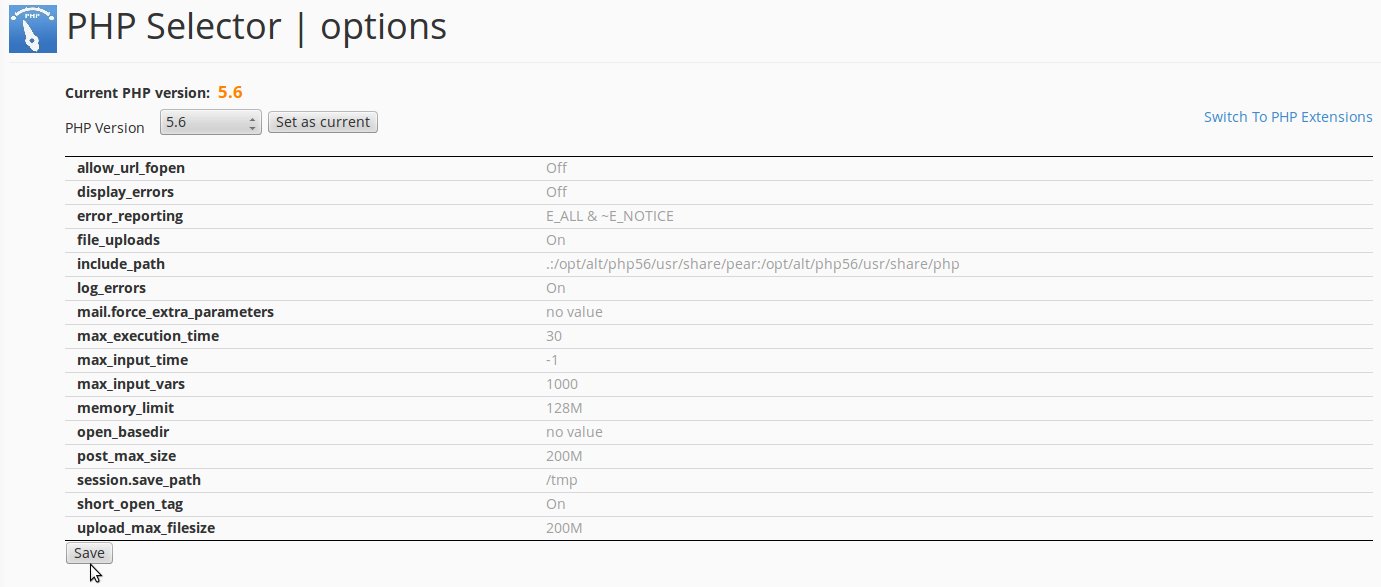This screenshot has width=1381, height=587.
Task: Click the Save button
Action: click(x=89, y=553)
